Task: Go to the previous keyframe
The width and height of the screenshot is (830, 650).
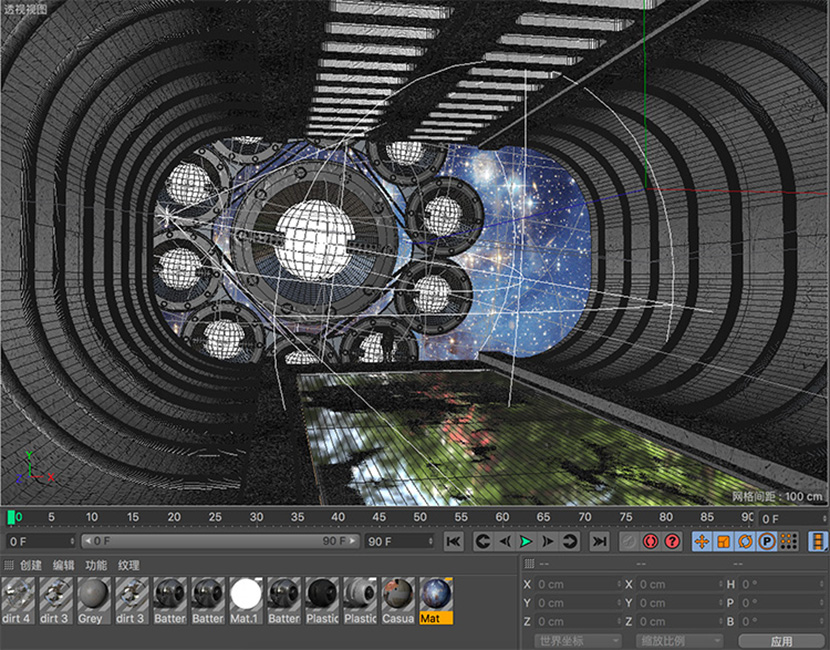Action: (x=482, y=541)
